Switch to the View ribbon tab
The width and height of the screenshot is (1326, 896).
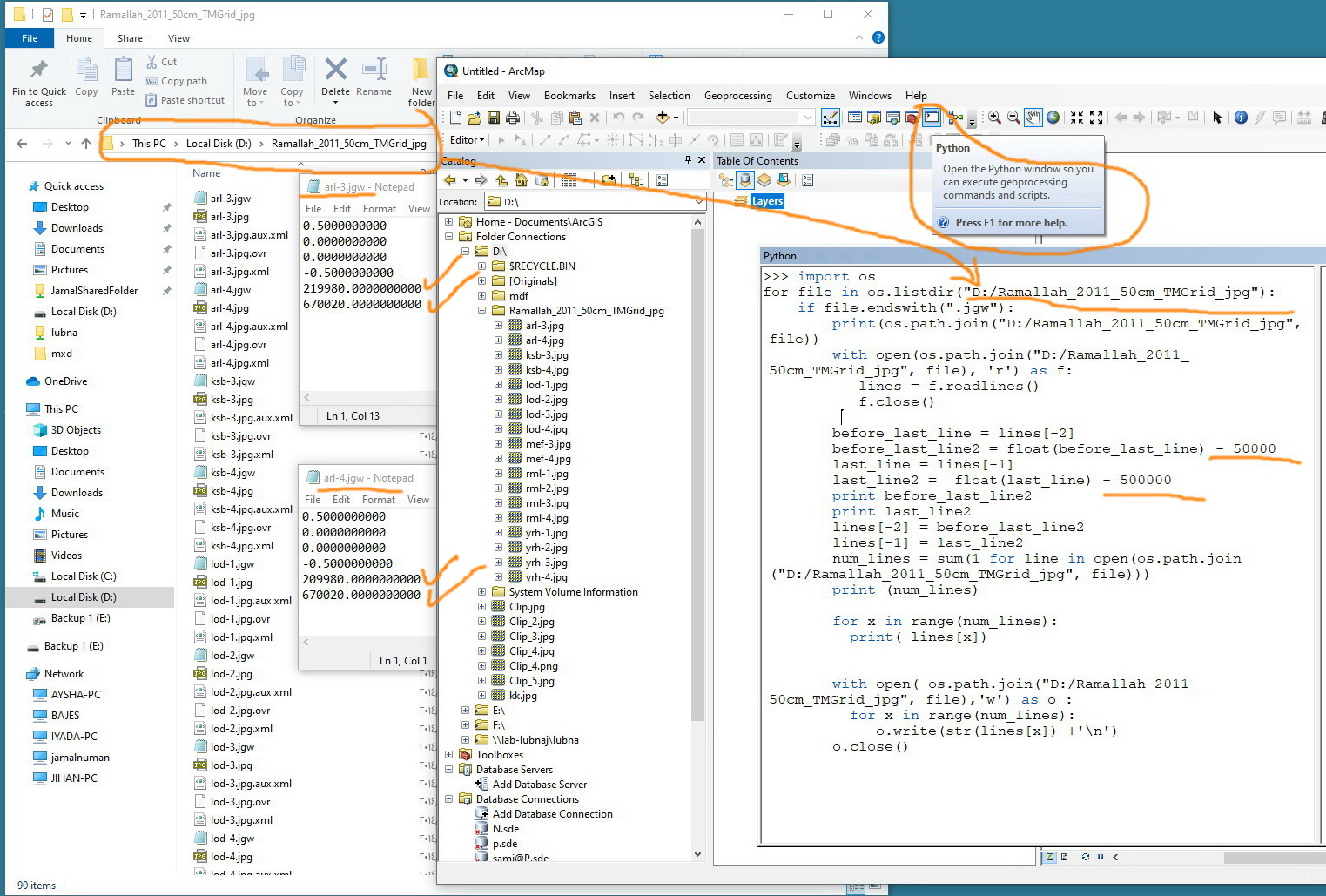pos(178,38)
